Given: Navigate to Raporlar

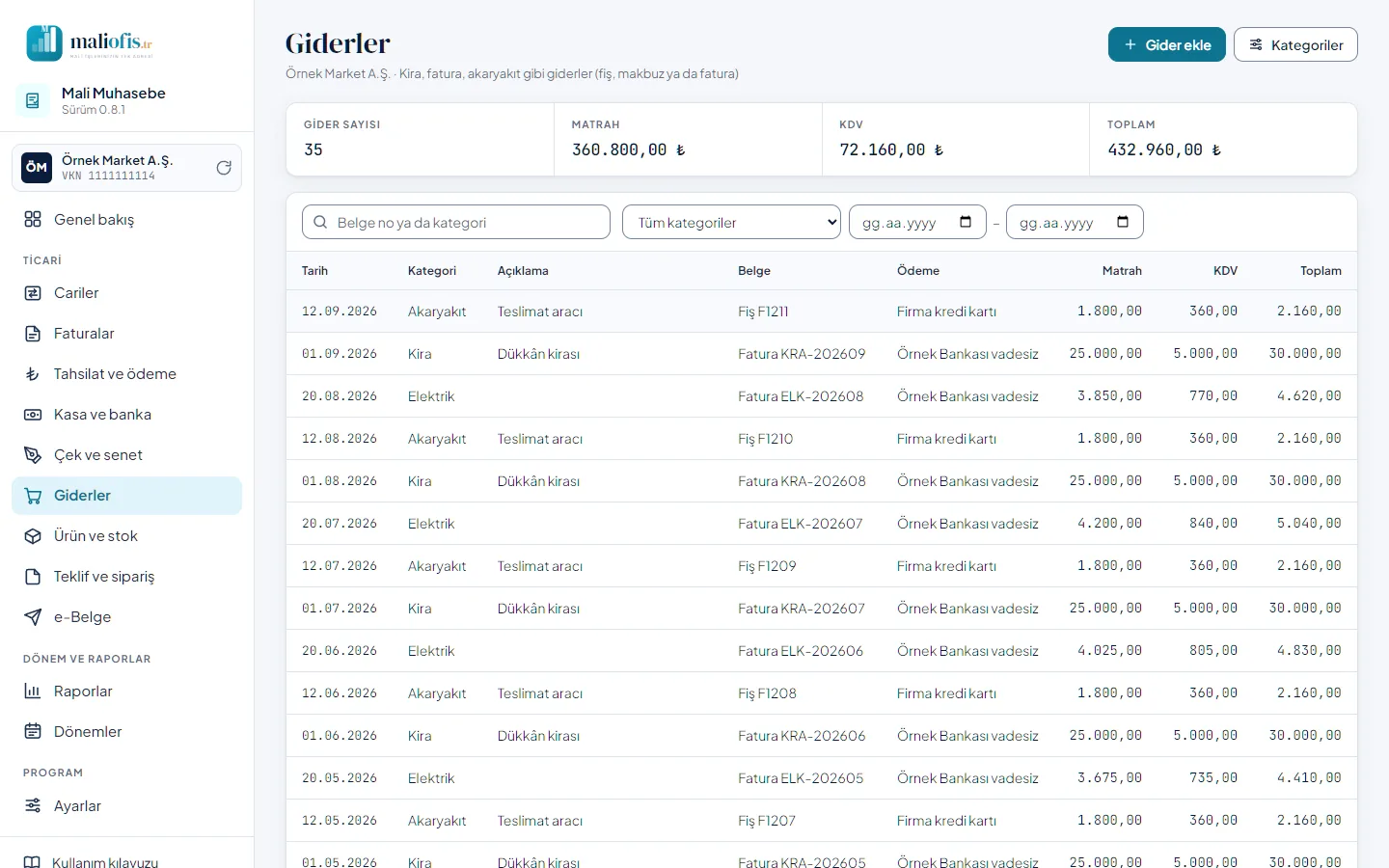Looking at the screenshot, I should point(126,692).
